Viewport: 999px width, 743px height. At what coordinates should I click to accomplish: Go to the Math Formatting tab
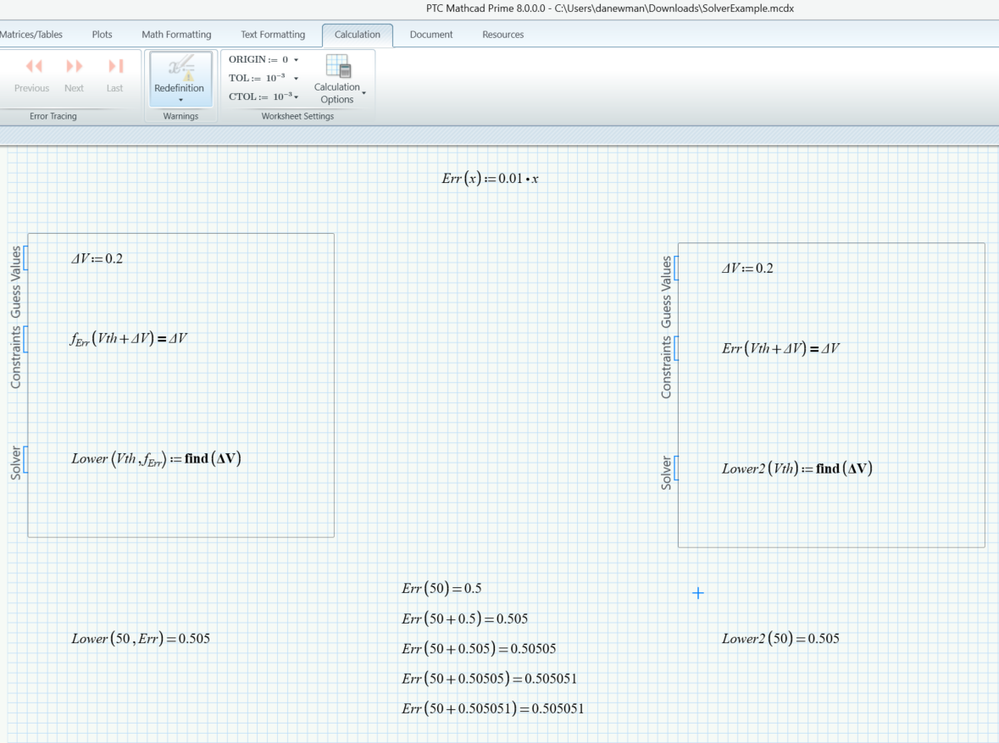[176, 34]
